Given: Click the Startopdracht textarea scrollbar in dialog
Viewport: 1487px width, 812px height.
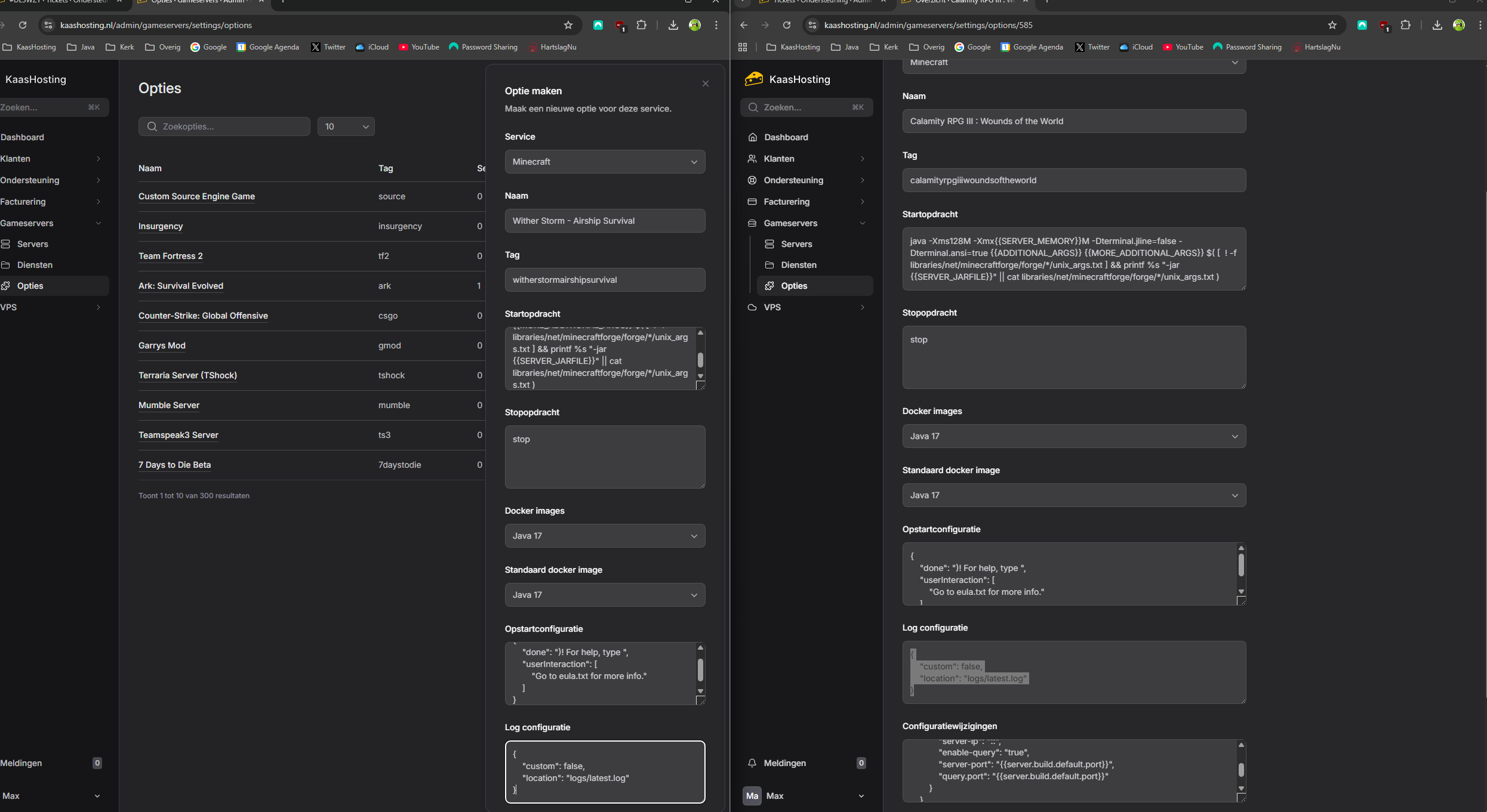Looking at the screenshot, I should coord(700,359).
